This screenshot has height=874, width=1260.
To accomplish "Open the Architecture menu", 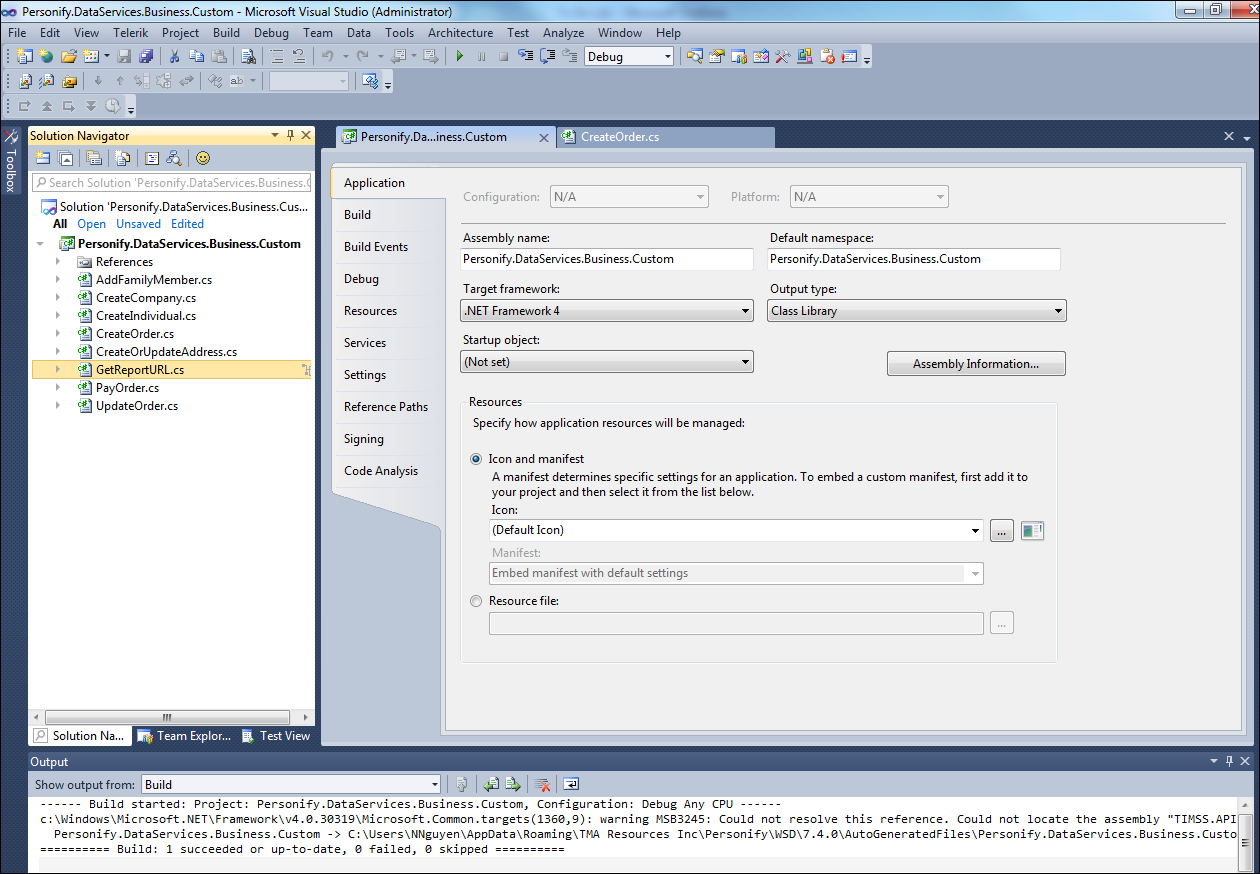I will [x=460, y=33].
